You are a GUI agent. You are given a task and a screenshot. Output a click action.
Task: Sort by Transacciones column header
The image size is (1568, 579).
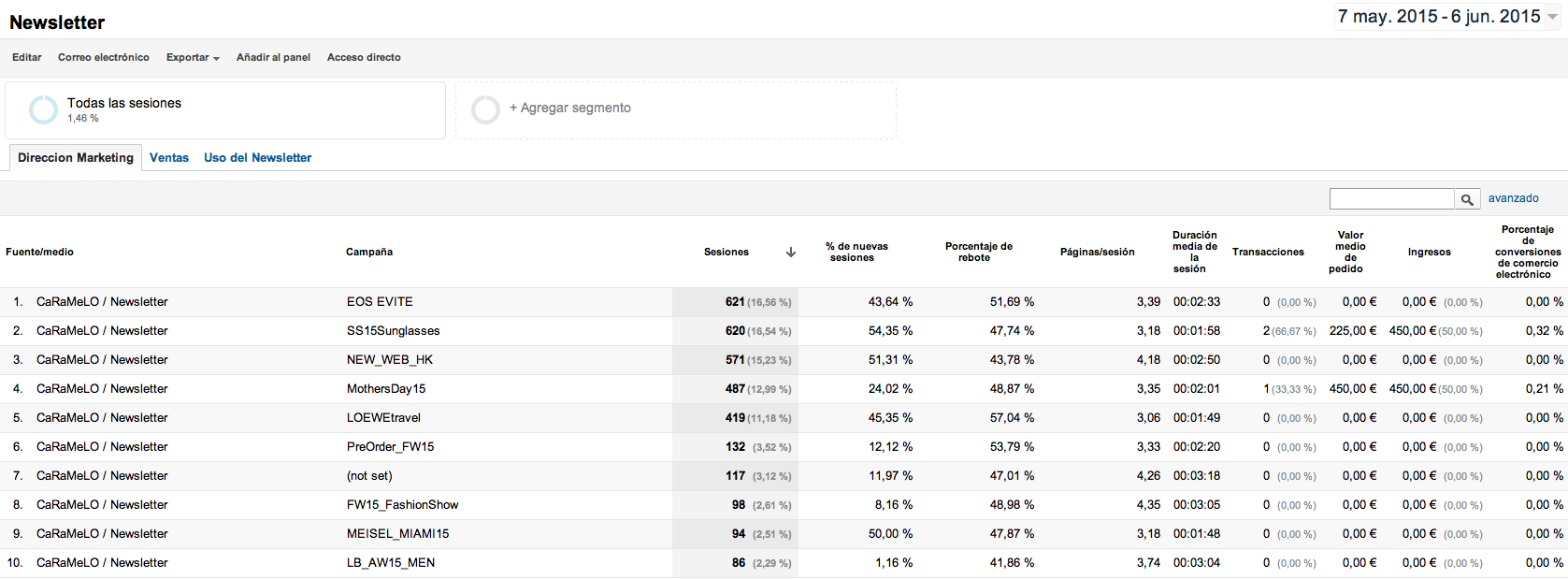point(1268,253)
